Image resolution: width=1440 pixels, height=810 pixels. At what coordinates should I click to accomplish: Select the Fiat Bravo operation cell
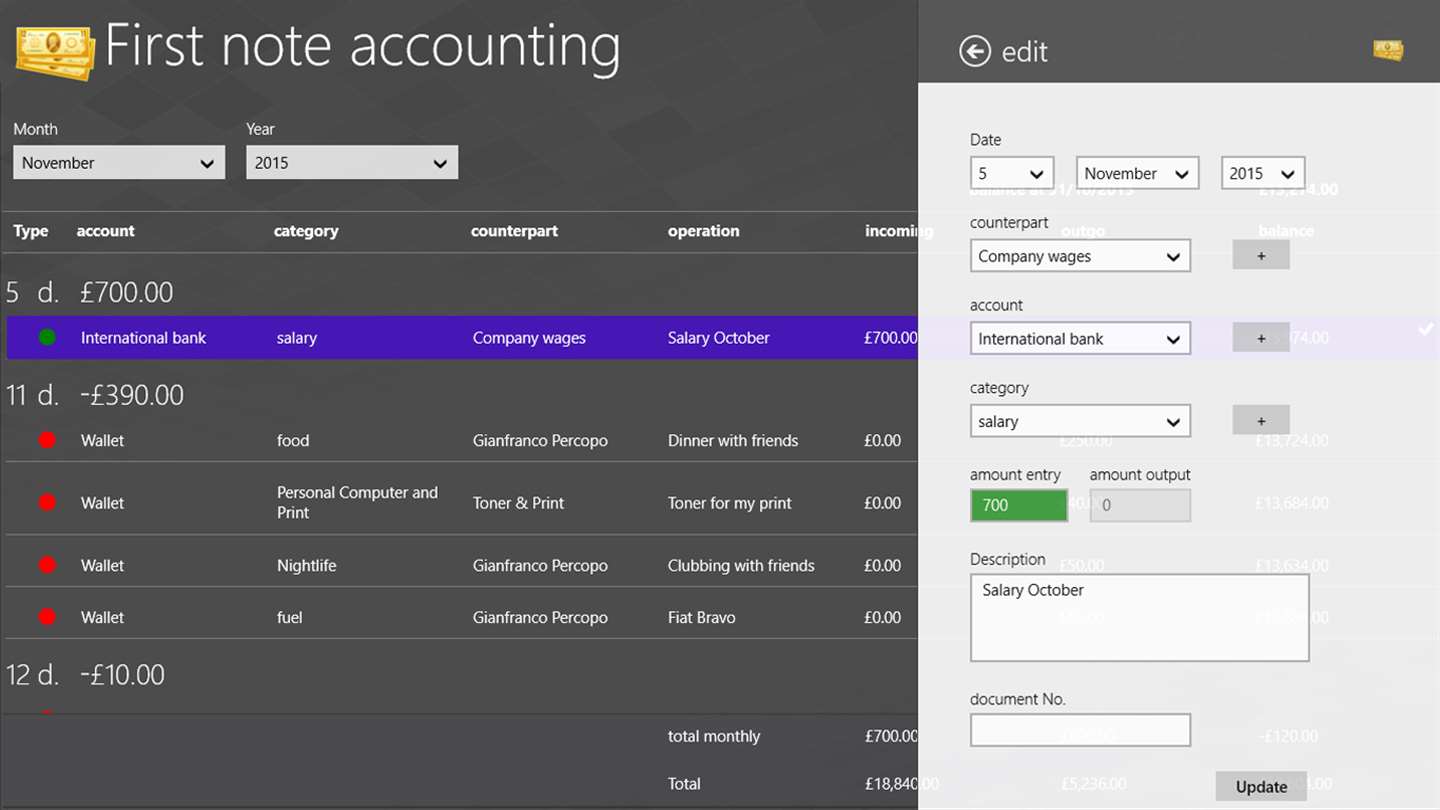click(702, 617)
